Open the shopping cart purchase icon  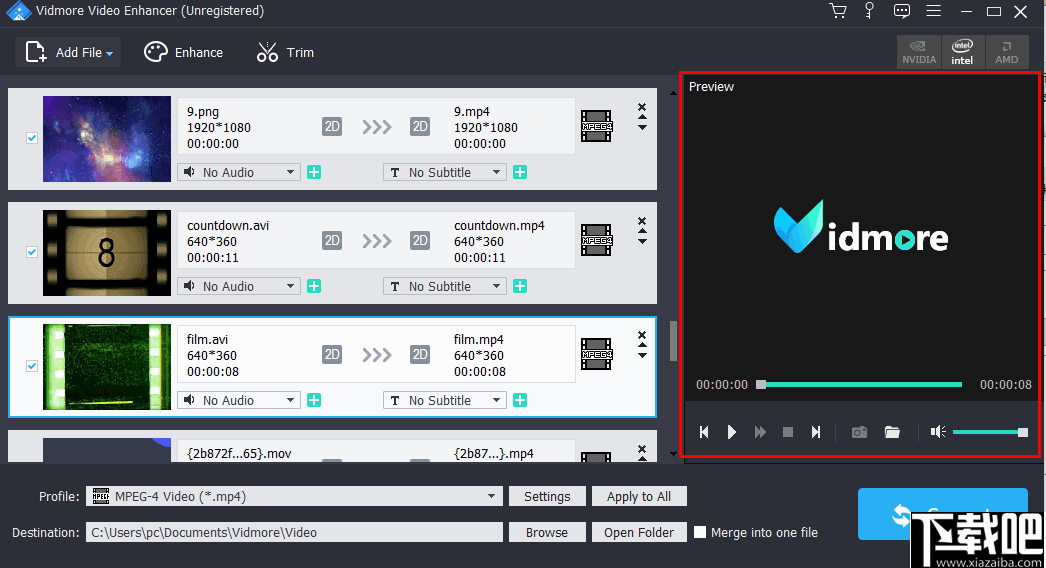[x=838, y=11]
